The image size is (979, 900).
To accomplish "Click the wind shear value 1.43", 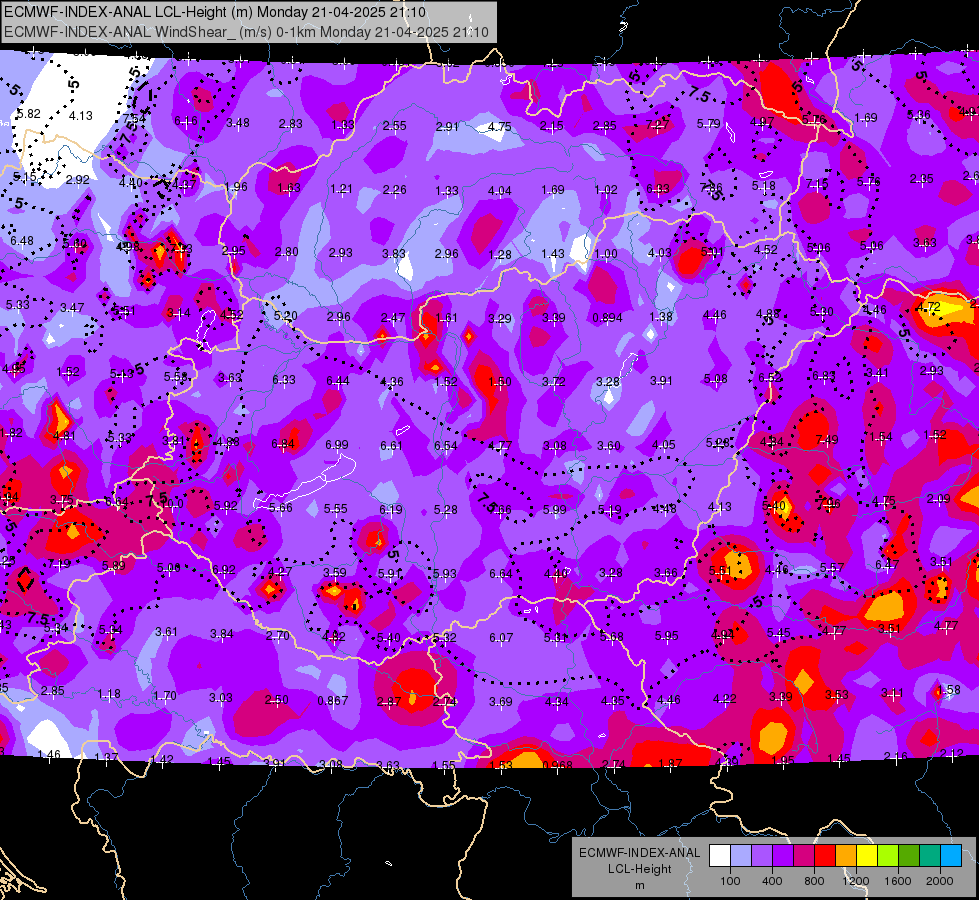I will tap(553, 254).
